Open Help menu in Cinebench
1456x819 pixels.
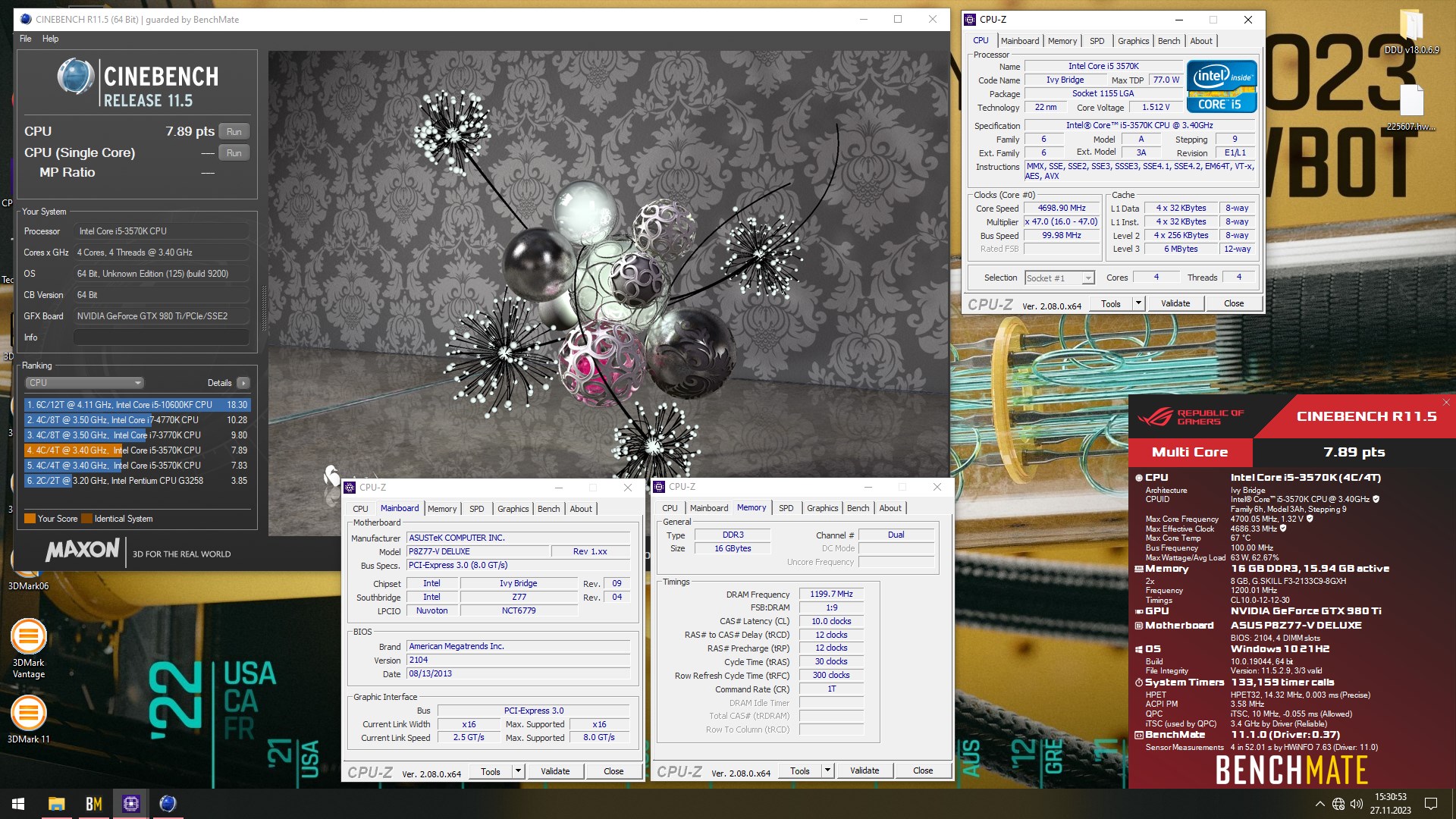pos(50,39)
